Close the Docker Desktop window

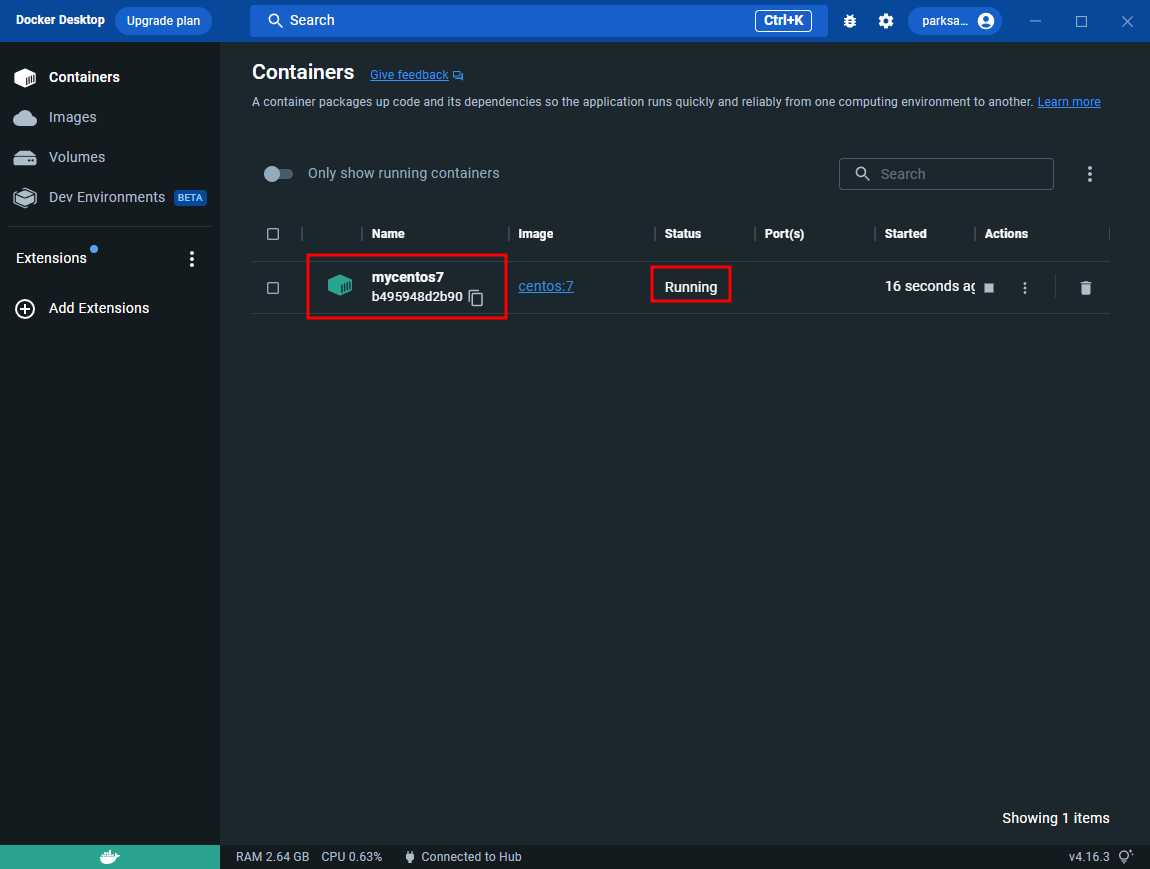pos(1127,21)
